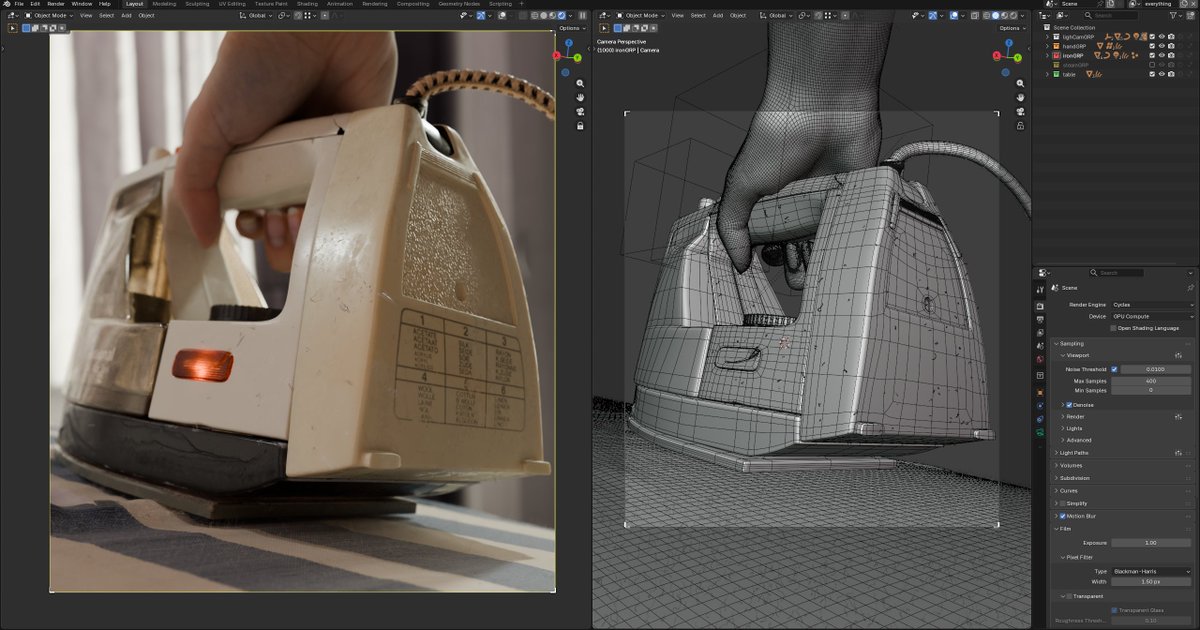Click the zoom magnifier gizmo in right viewport
This screenshot has width=1200, height=630.
pos(1020,83)
